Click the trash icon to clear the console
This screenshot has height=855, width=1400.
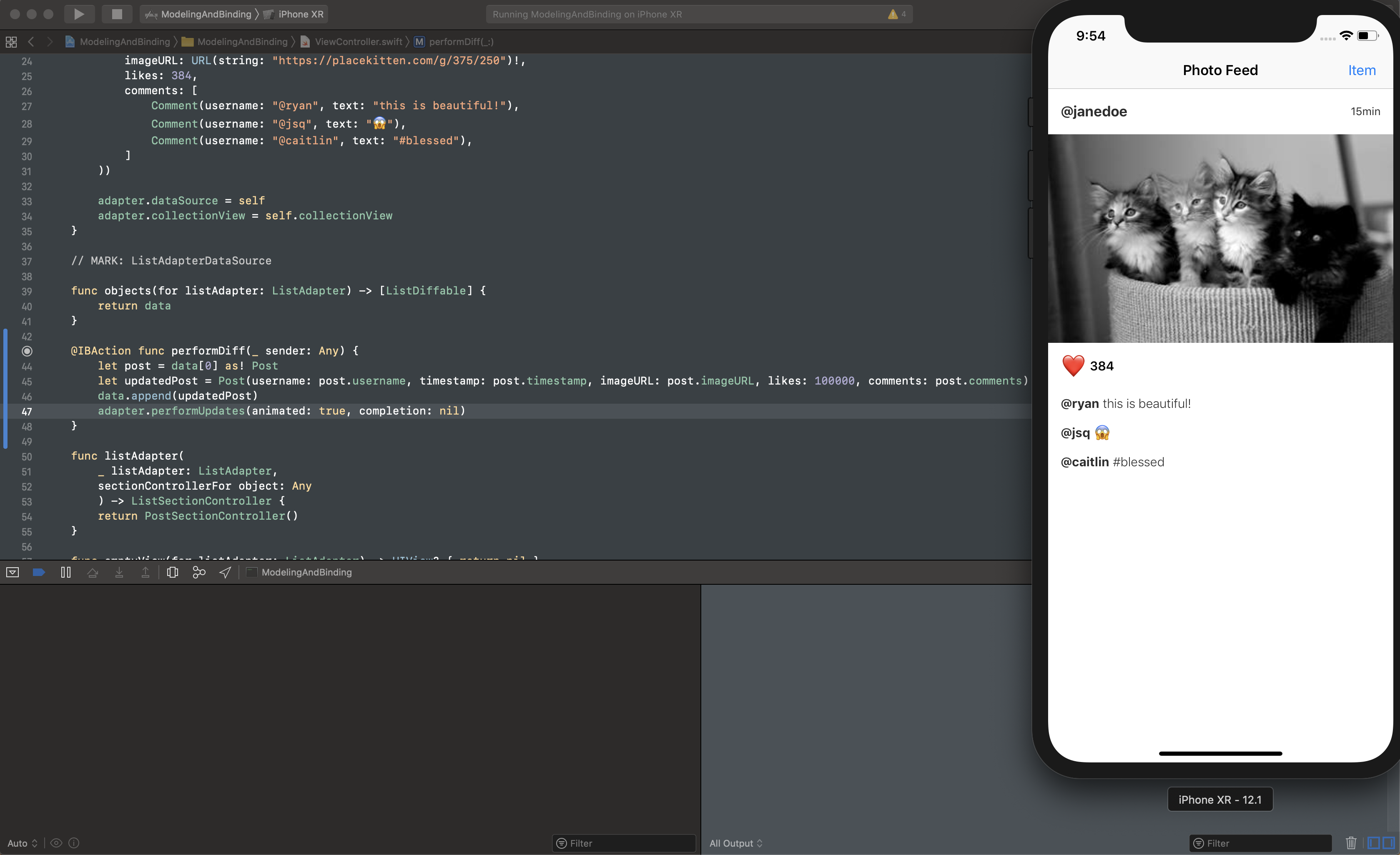coord(1351,843)
